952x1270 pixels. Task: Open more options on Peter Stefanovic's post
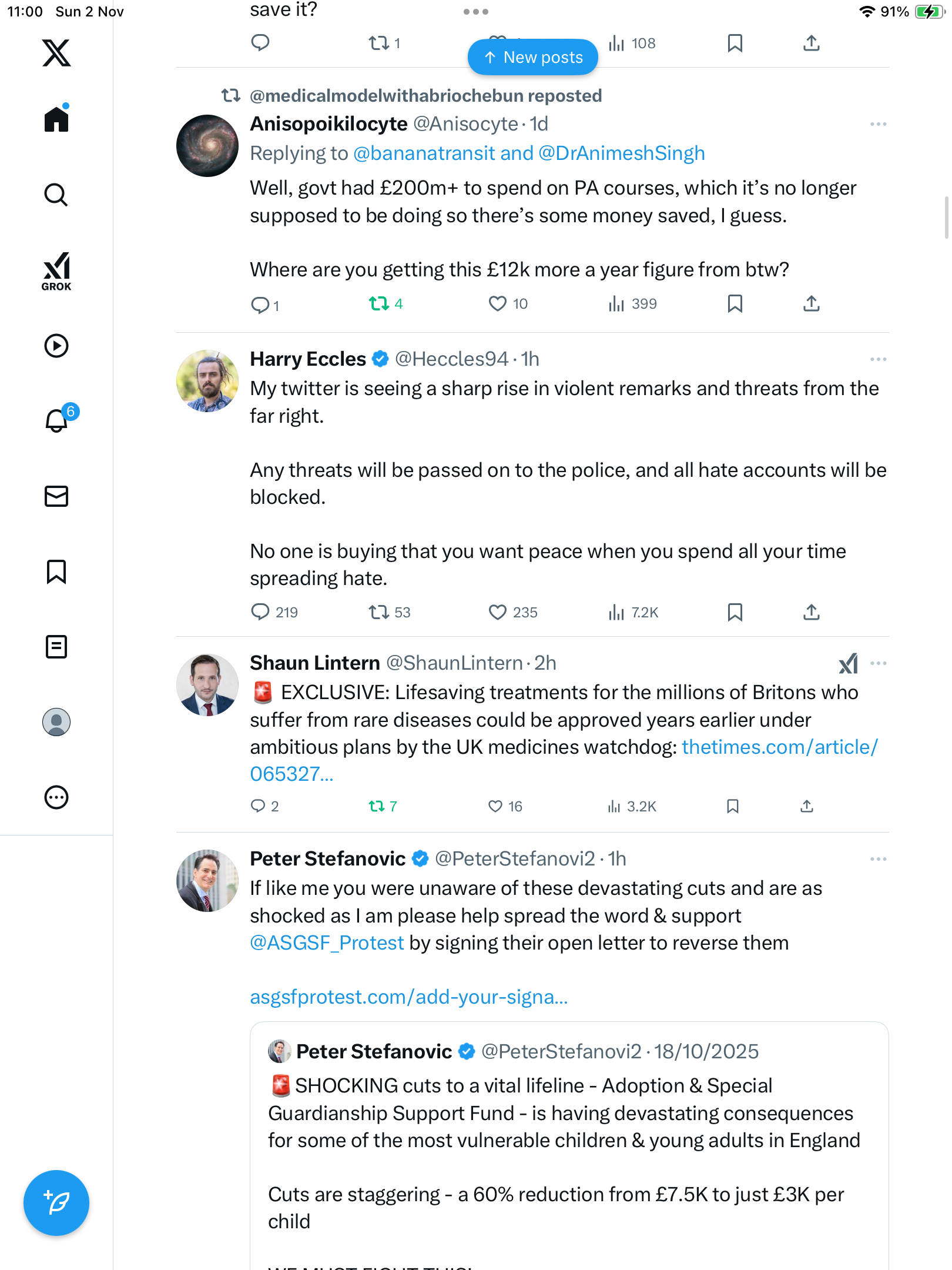(878, 859)
